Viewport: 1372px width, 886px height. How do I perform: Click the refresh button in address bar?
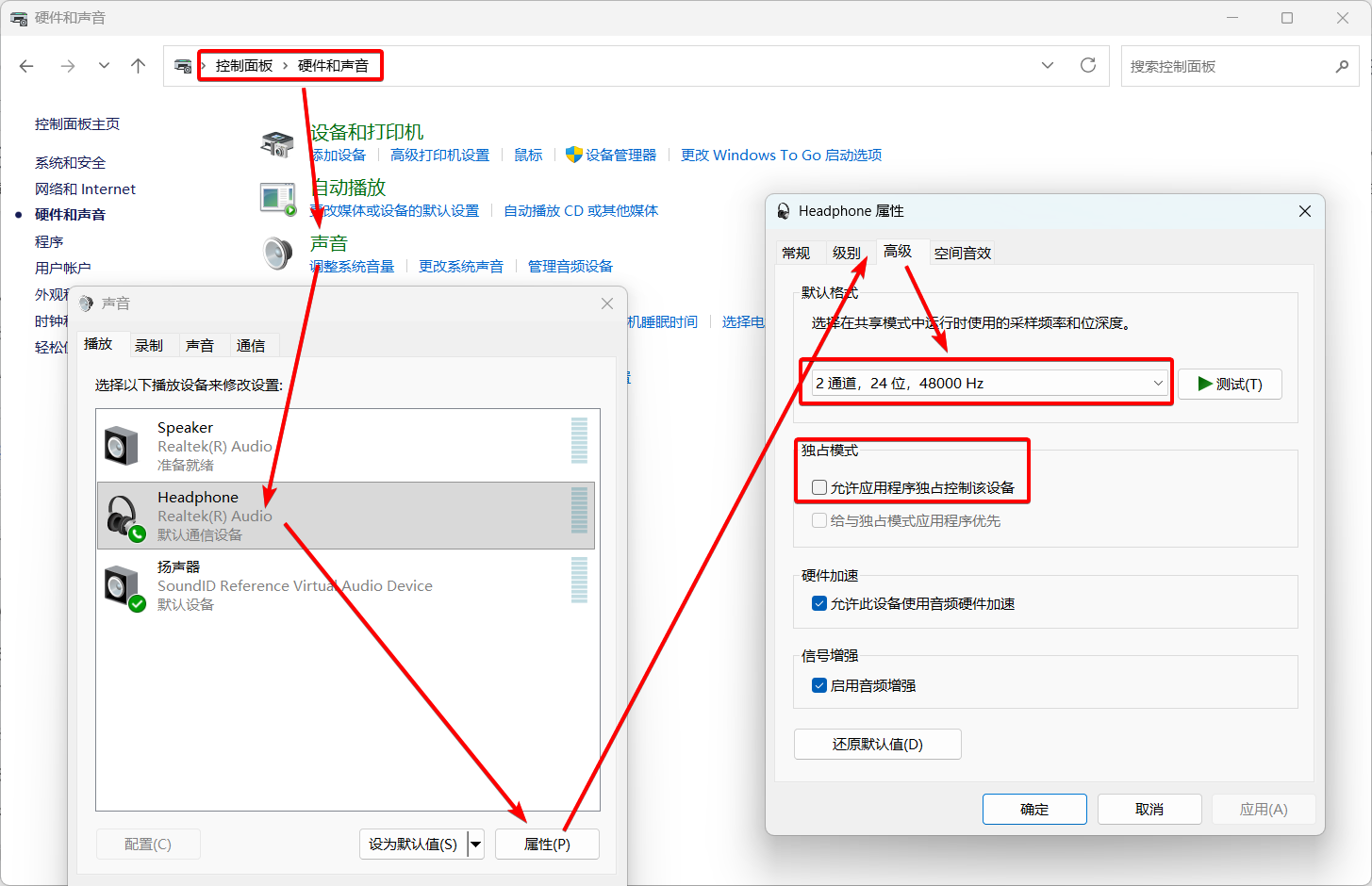coord(1087,66)
